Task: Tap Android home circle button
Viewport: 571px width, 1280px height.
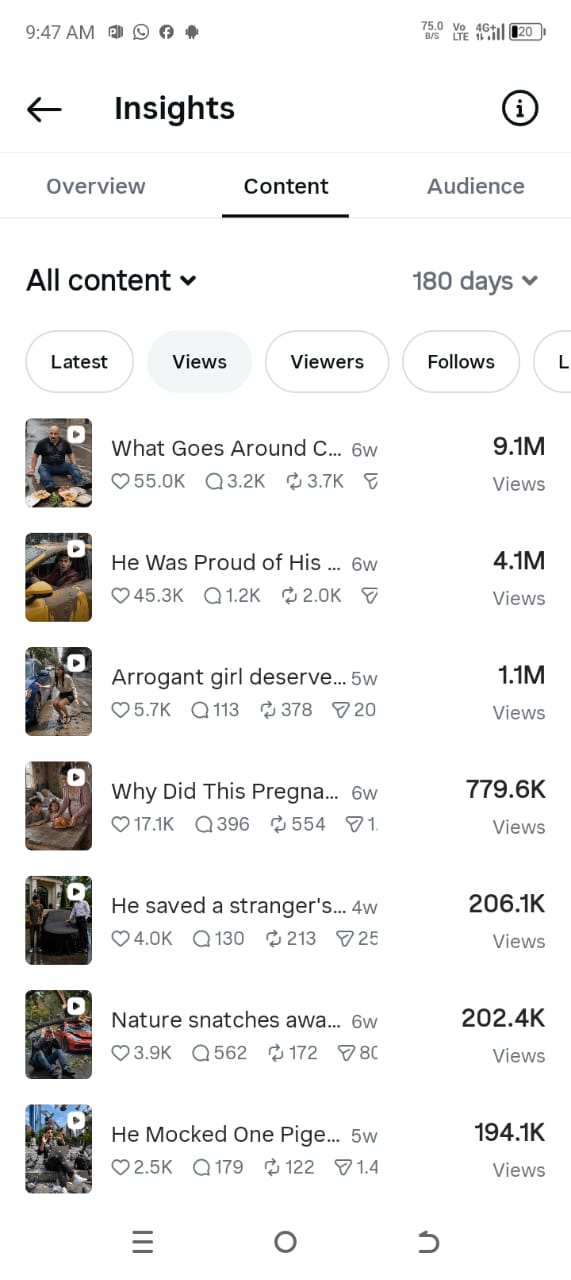Action: (285, 1242)
